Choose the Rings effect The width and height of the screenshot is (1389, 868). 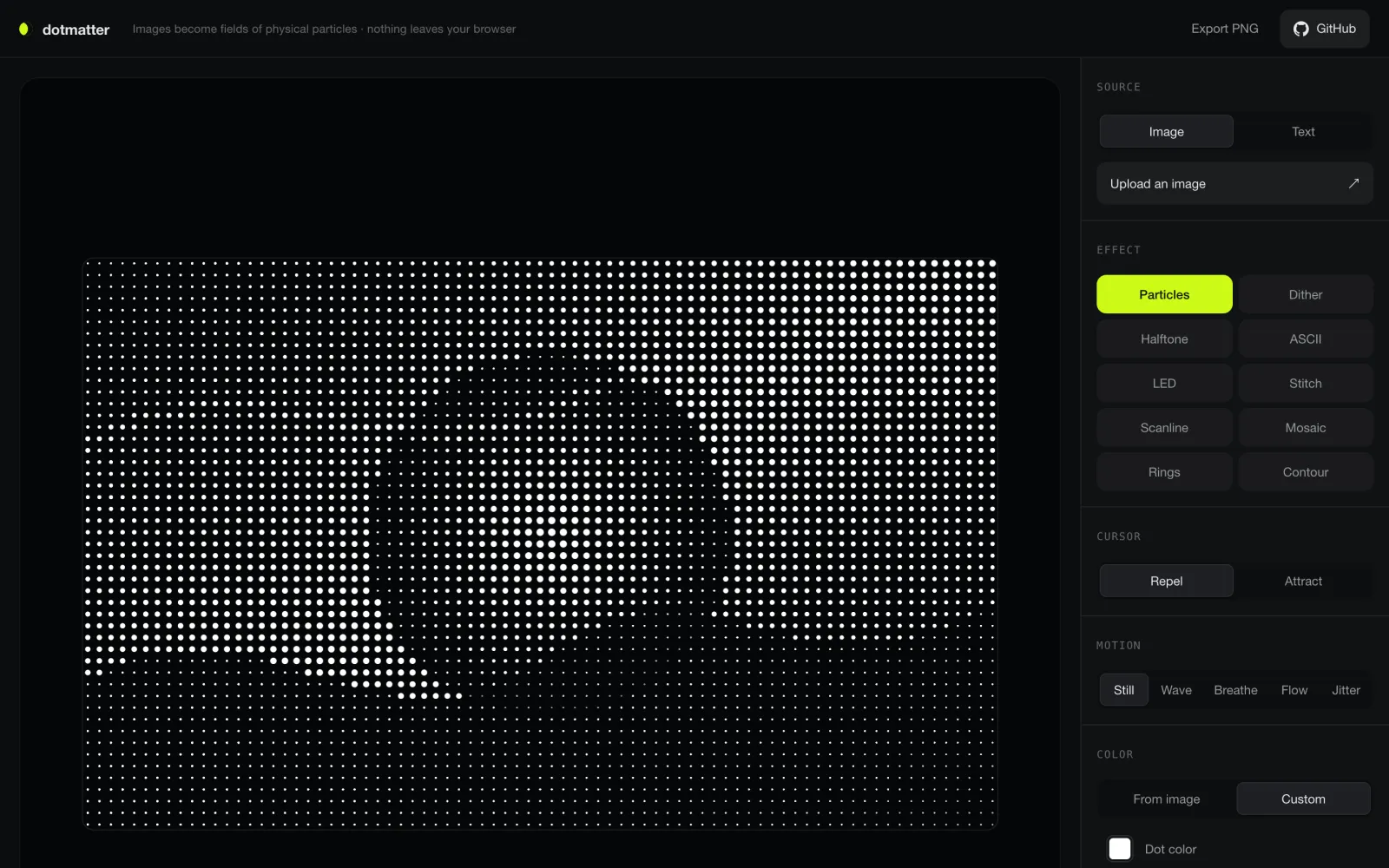[x=1164, y=471]
